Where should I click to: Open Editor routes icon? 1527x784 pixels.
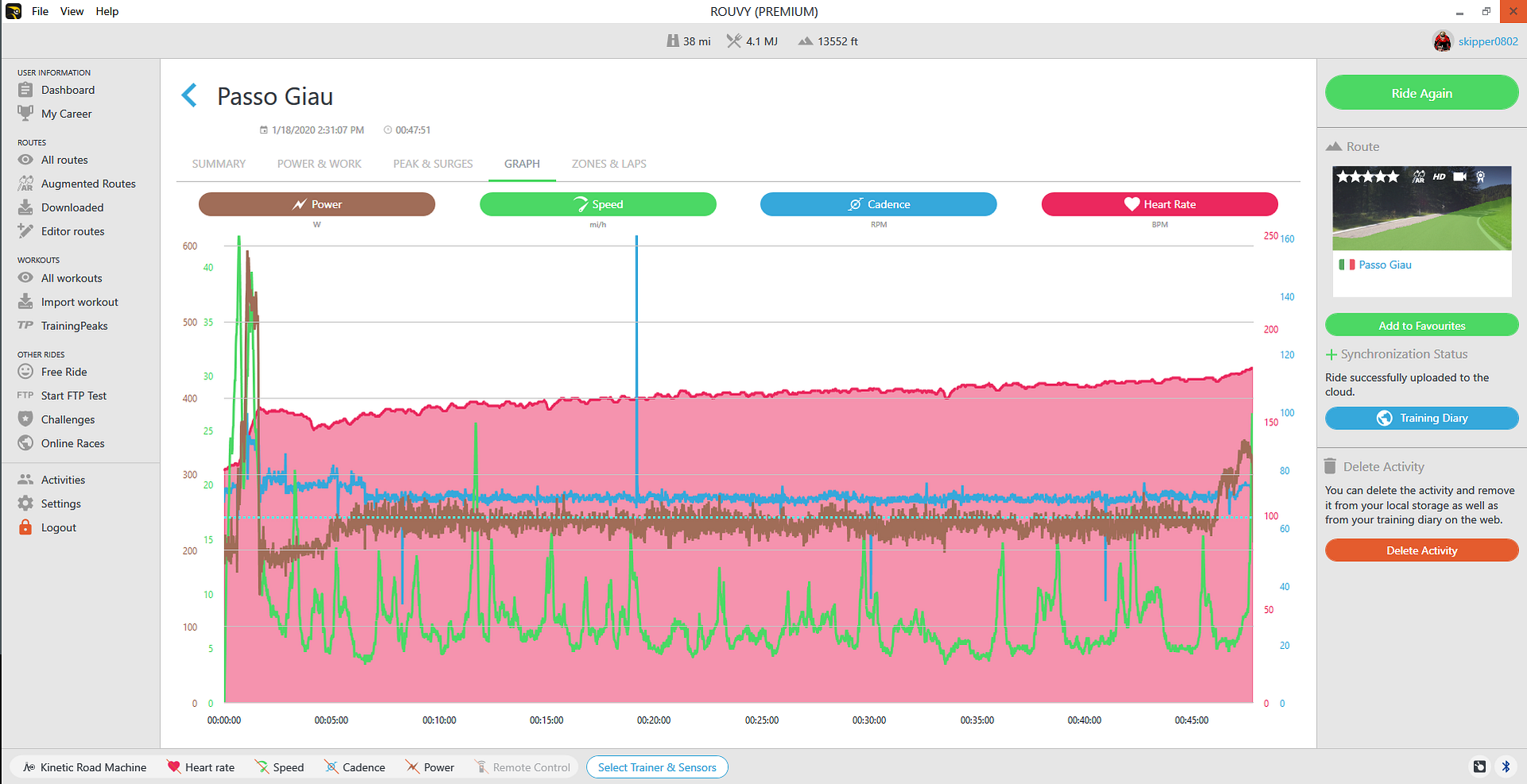point(25,231)
